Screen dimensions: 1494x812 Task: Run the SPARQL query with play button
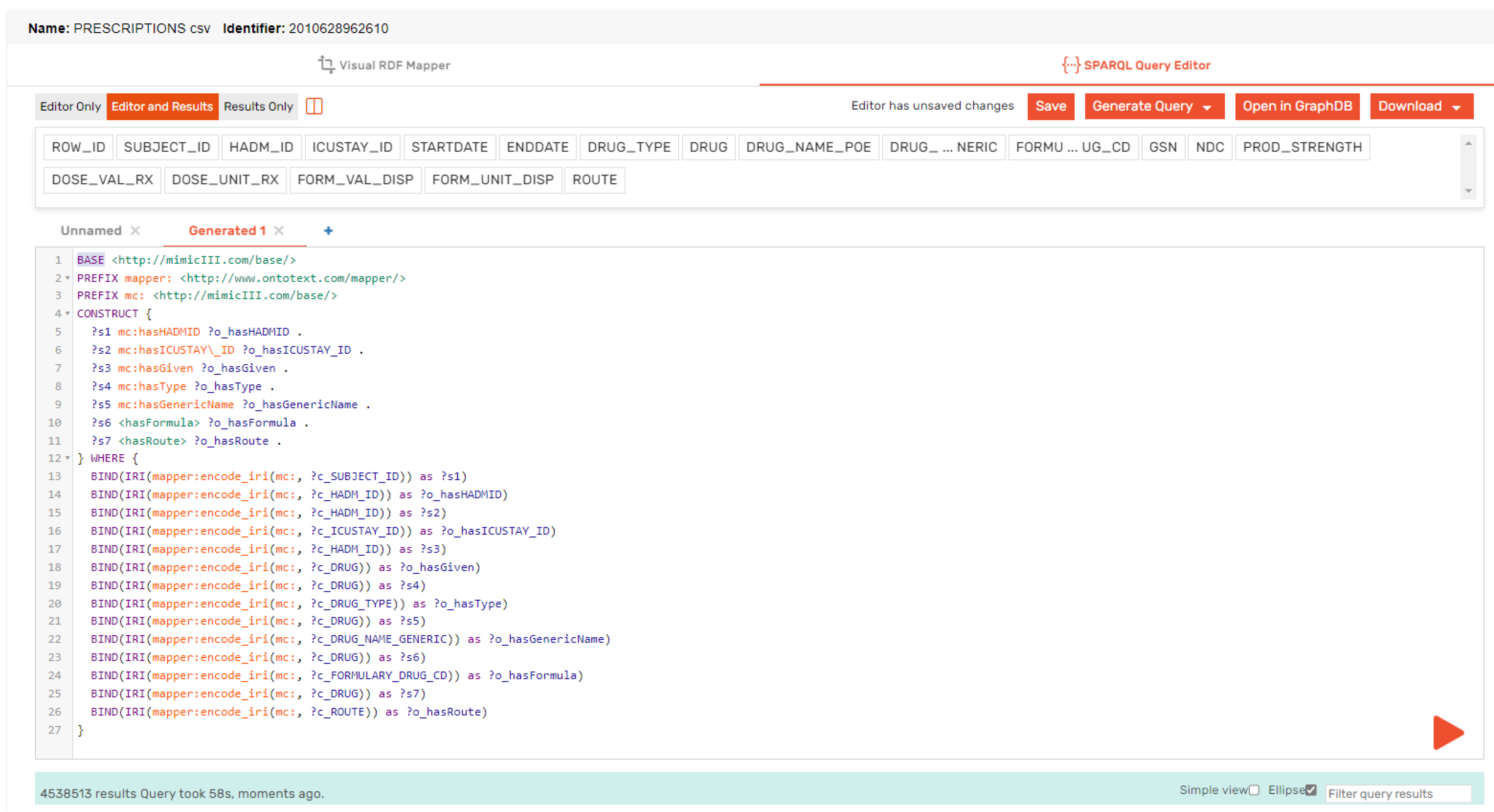point(1446,733)
